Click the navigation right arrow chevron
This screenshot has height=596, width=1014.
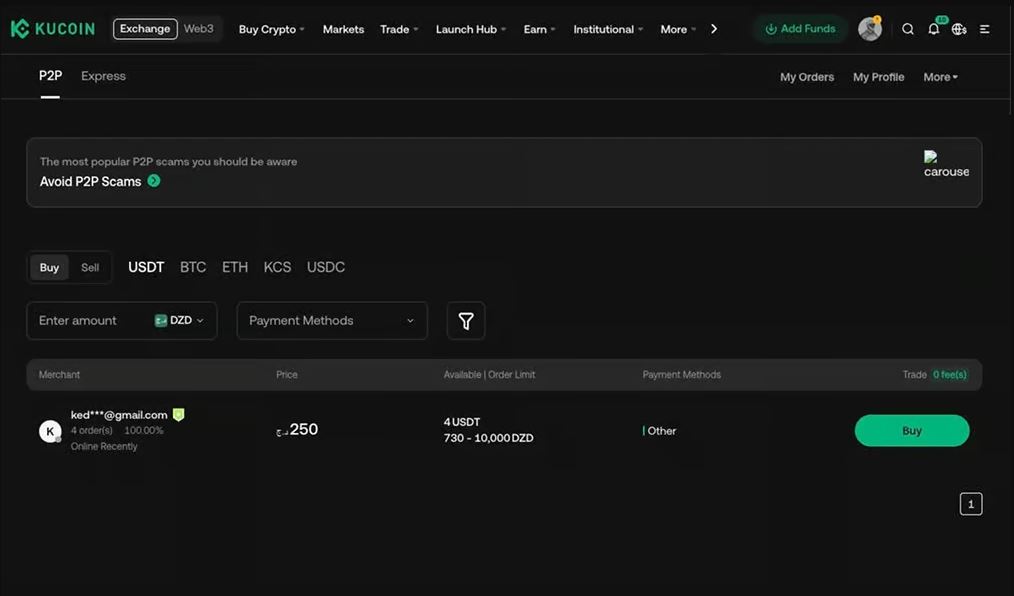pyautogui.click(x=713, y=29)
